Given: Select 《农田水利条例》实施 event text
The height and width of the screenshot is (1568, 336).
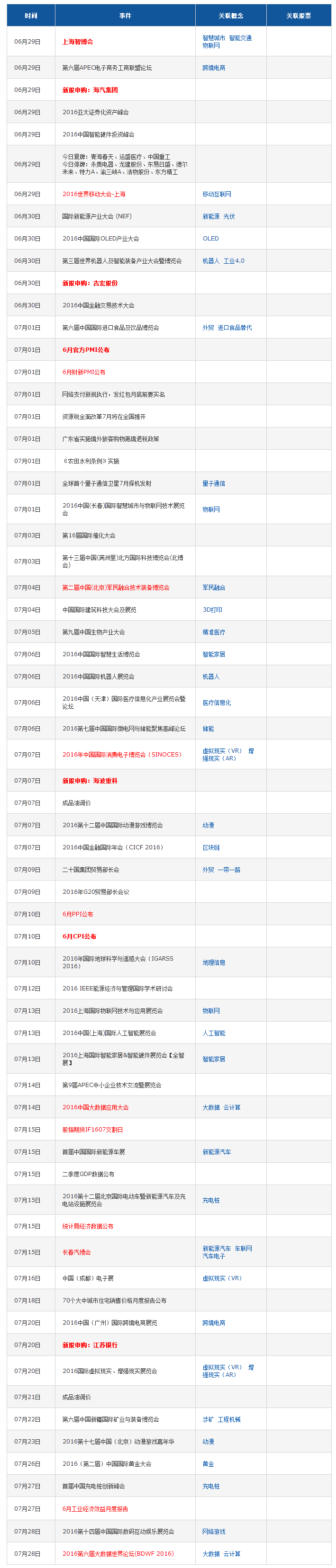Looking at the screenshot, I should click(x=91, y=461).
